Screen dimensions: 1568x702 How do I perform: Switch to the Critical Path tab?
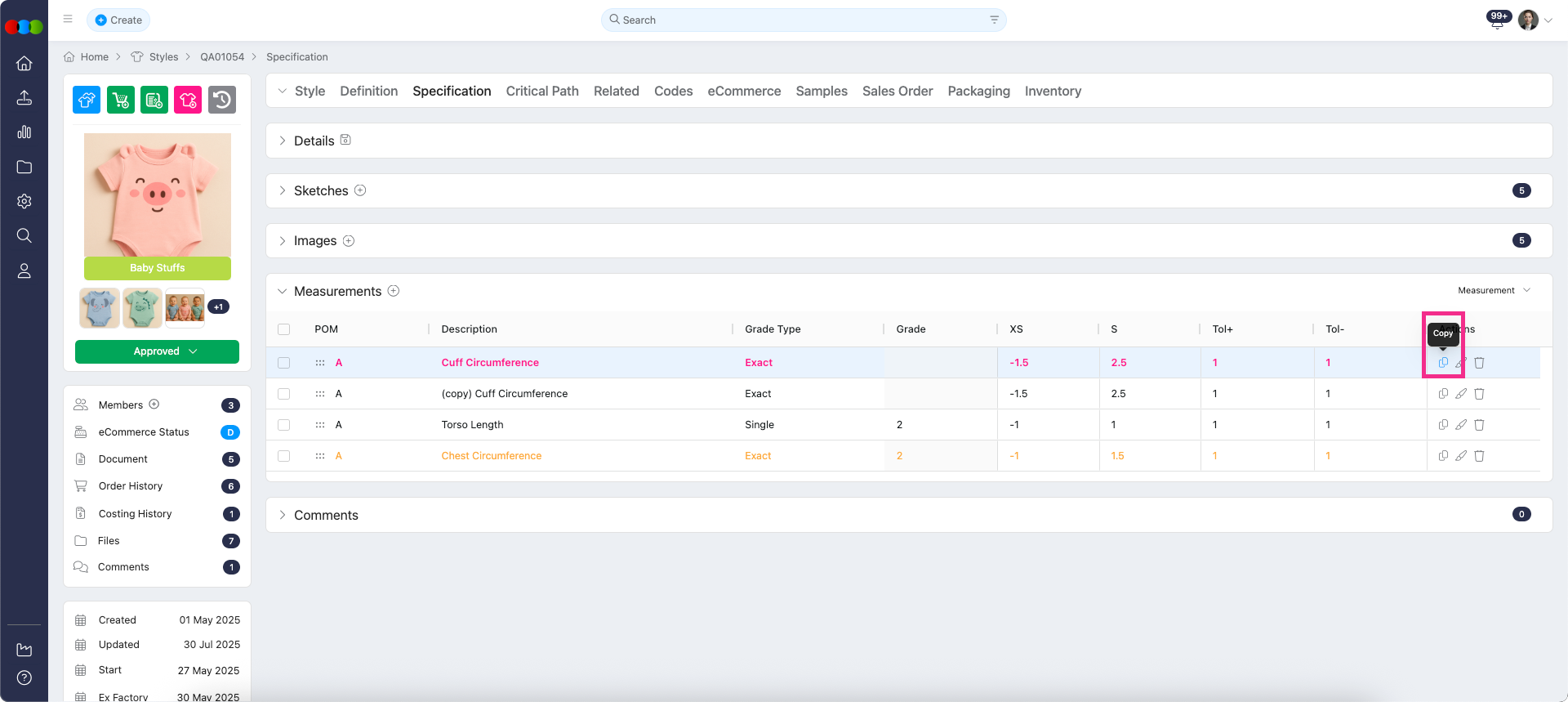click(542, 92)
